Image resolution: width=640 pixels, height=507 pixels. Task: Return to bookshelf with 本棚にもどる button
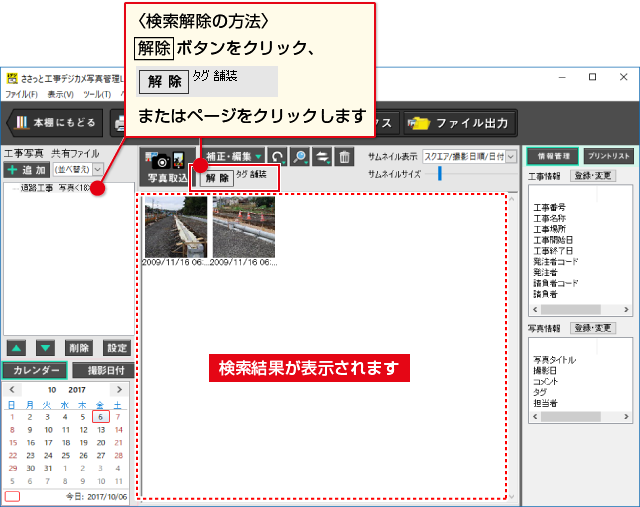tap(55, 122)
